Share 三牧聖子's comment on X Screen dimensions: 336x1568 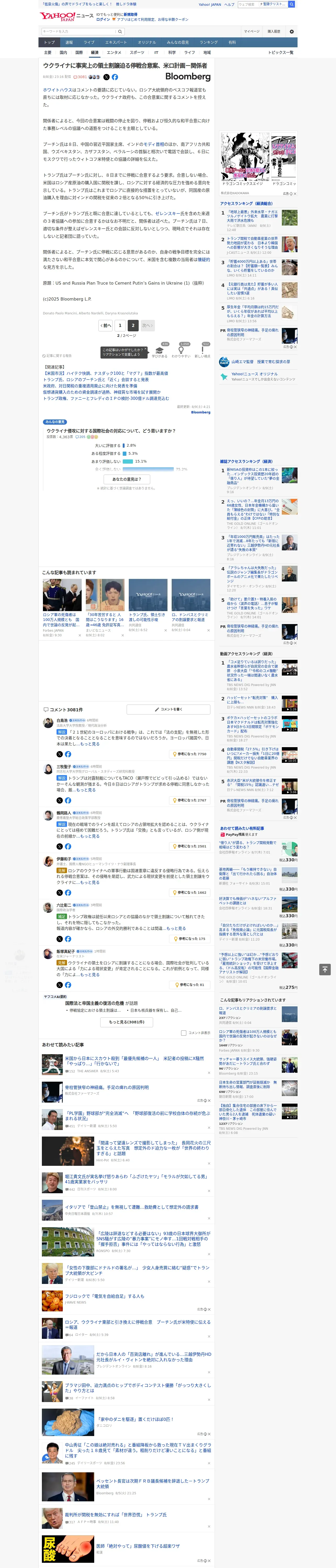point(60,800)
